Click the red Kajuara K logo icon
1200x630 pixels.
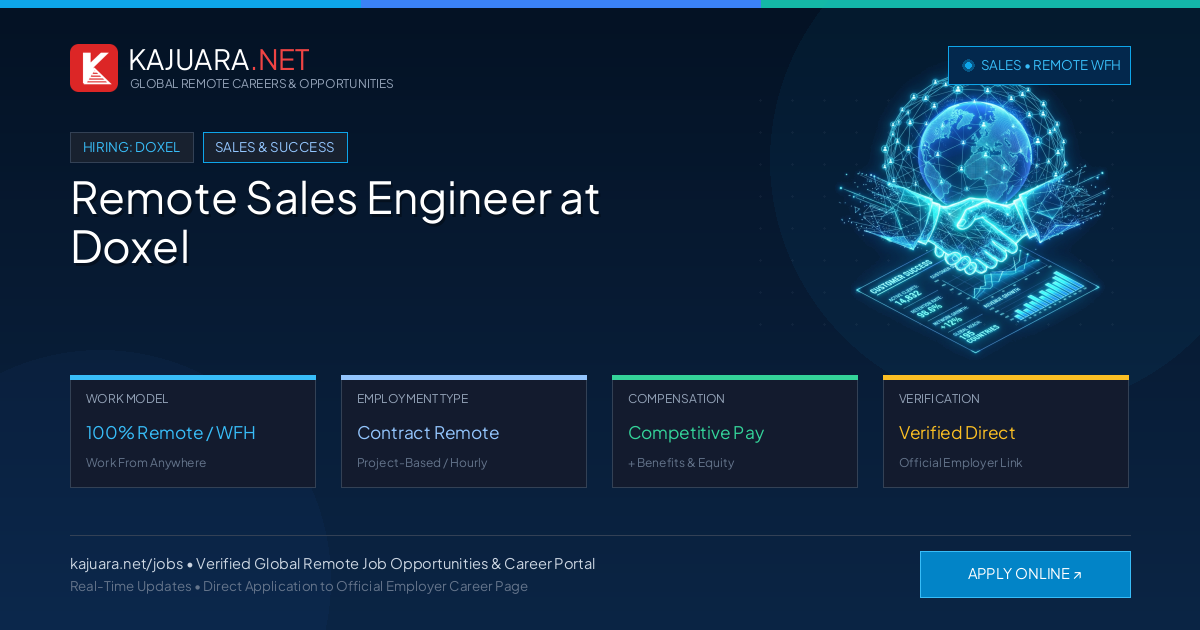point(94,68)
